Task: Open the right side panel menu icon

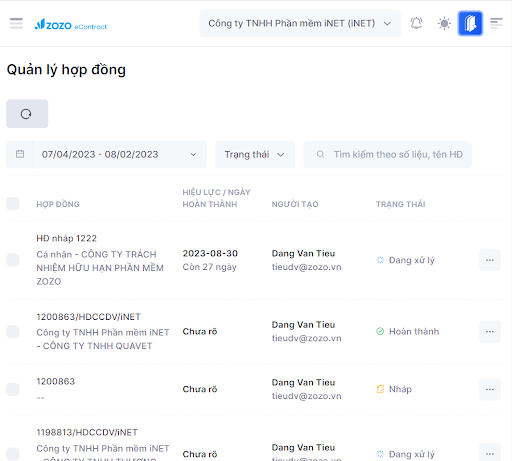Action: 496,23
